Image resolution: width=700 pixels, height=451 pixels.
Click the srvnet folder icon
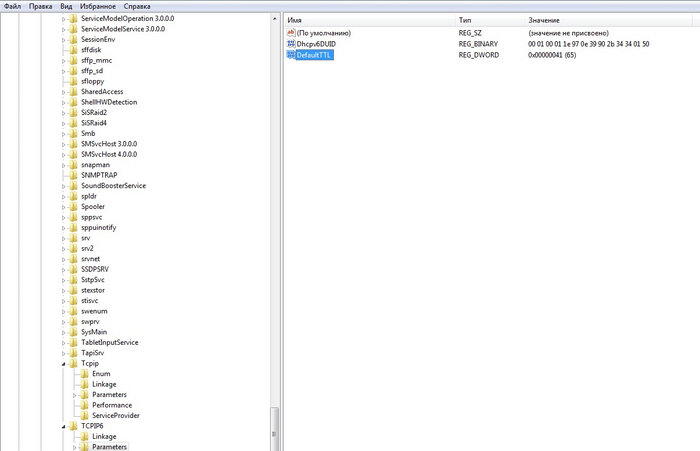74,259
